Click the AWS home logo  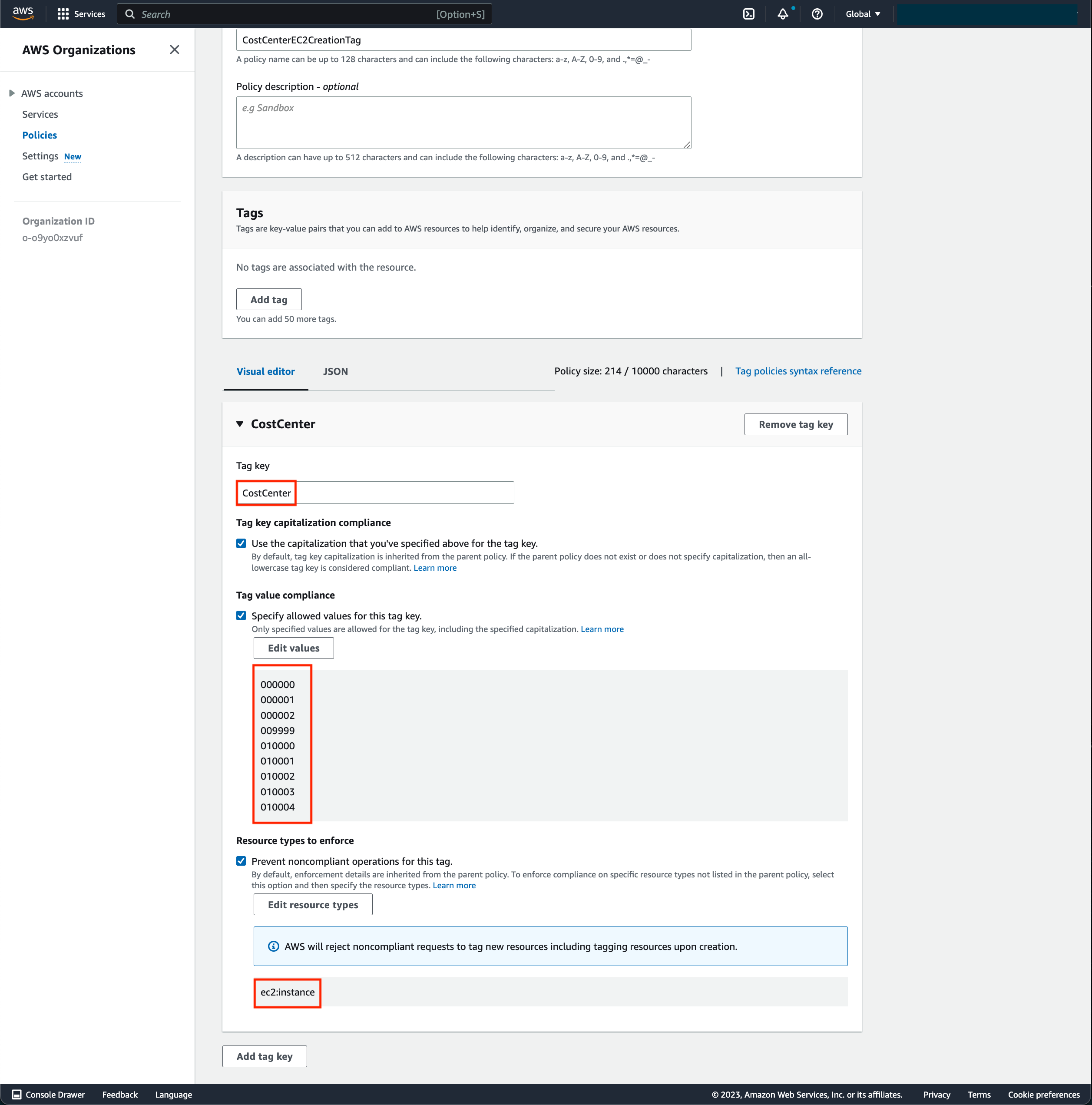coord(22,14)
